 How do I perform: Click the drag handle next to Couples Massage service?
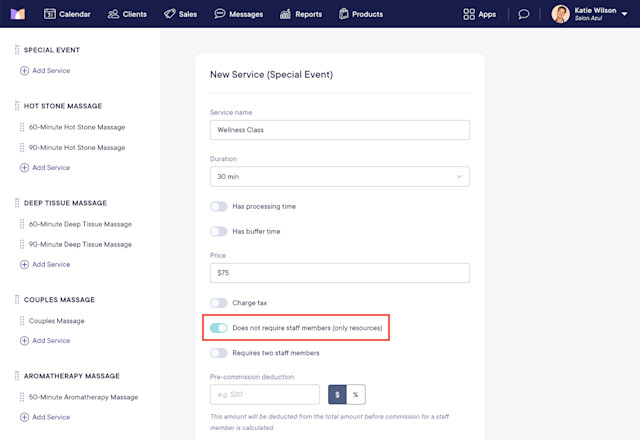point(22,321)
